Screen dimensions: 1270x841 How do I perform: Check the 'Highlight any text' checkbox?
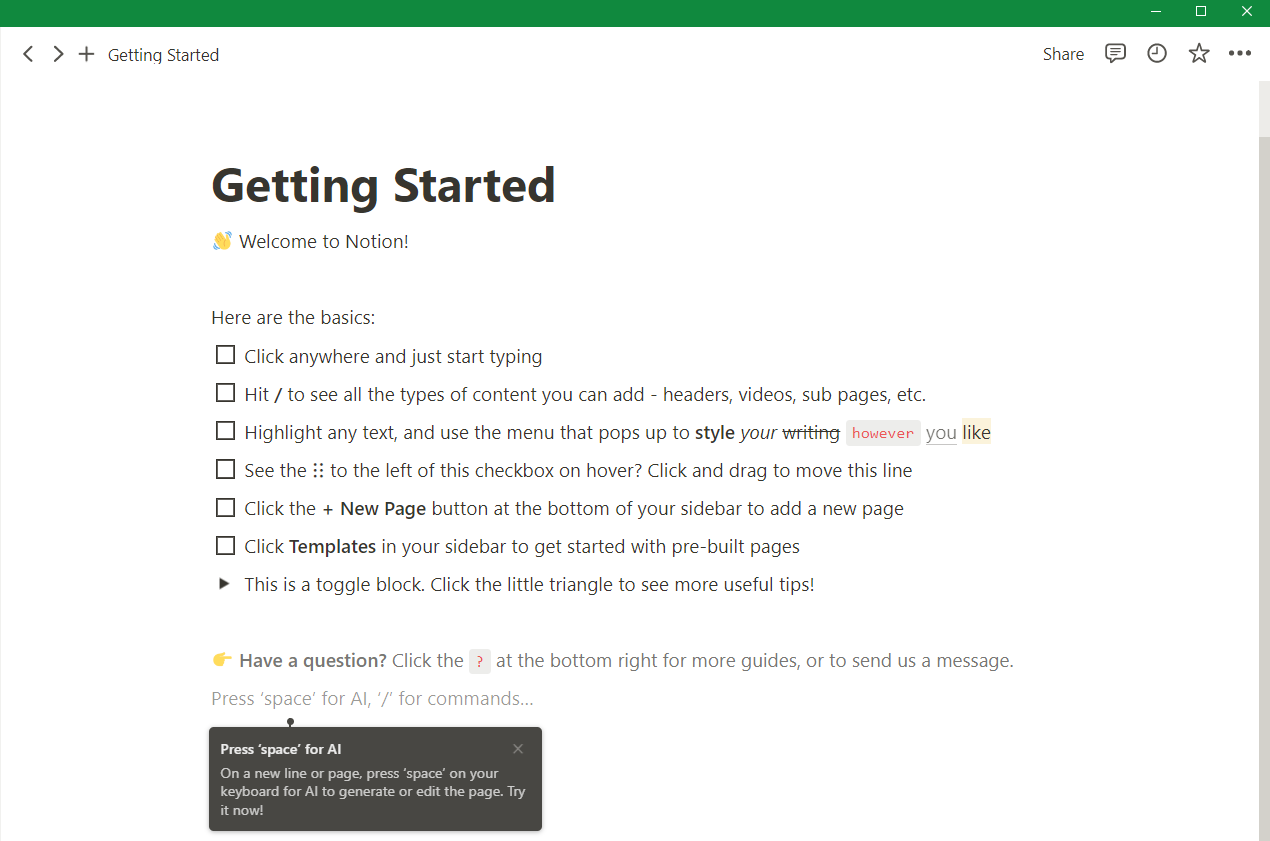coord(225,431)
